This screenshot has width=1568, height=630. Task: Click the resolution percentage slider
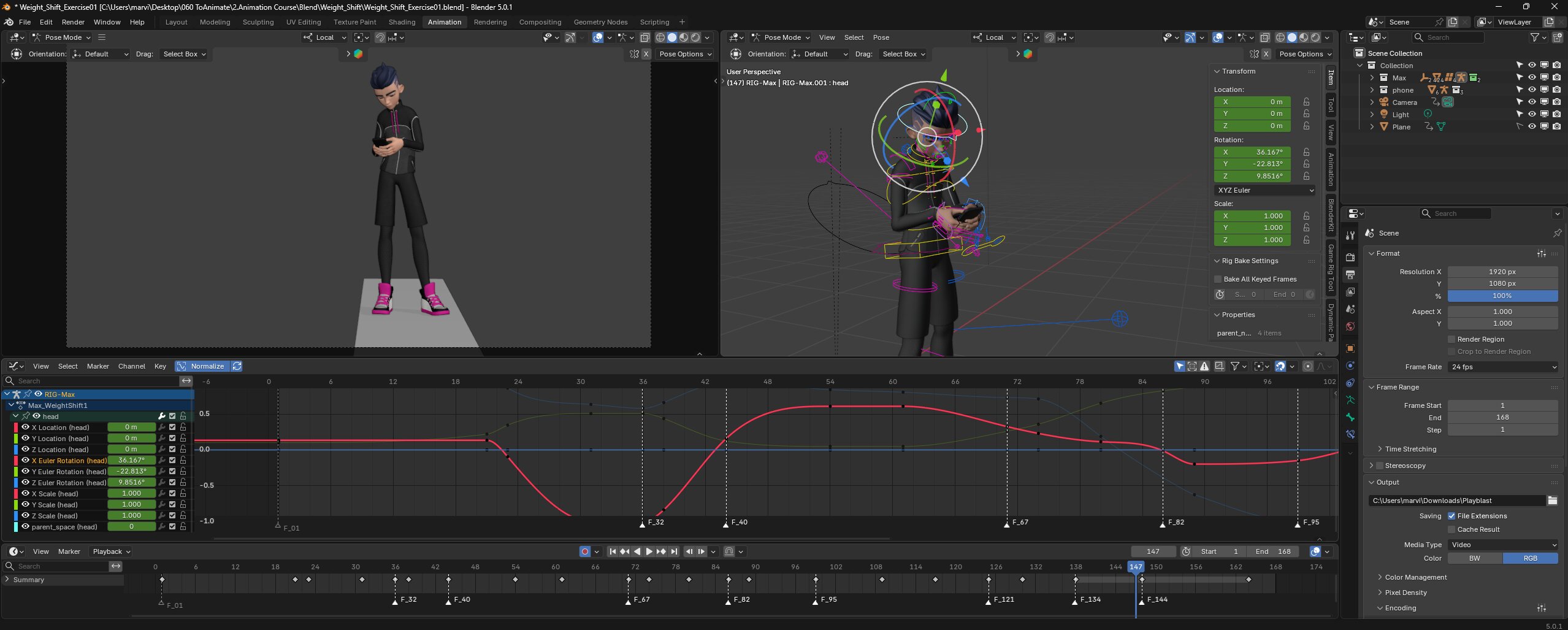click(1502, 296)
